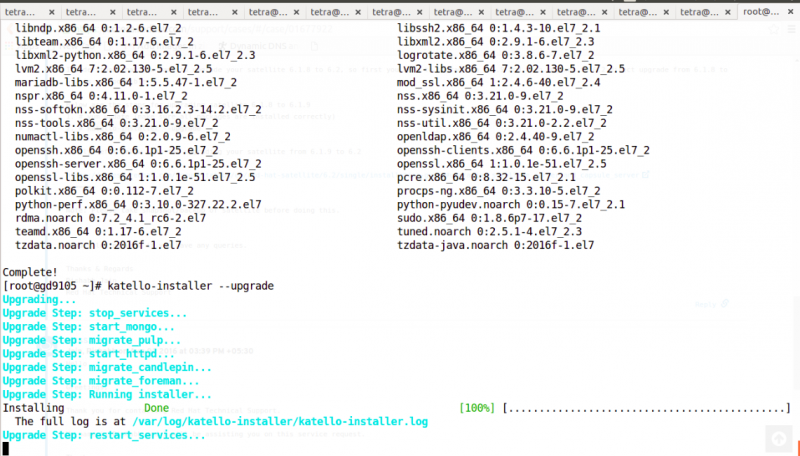Close the tetra@ tab adjacent to root@ tab
The height and width of the screenshot is (456, 800).
pos(728,12)
